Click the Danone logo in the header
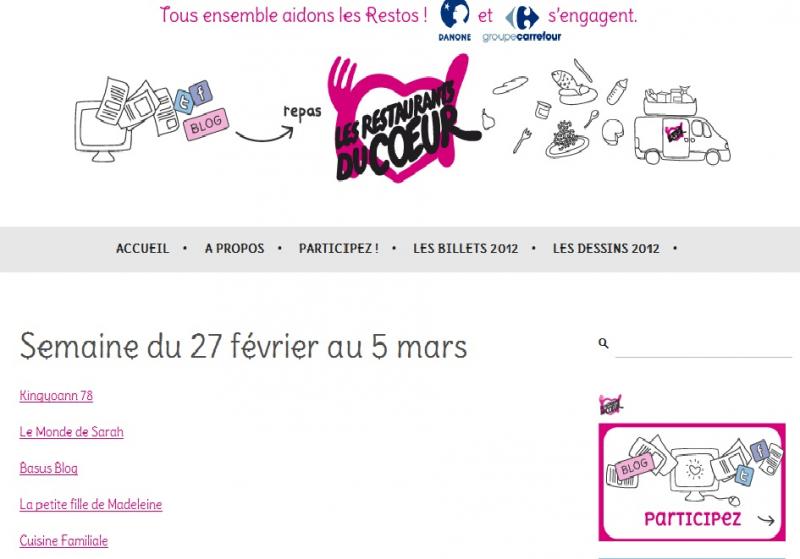Image resolution: width=800 pixels, height=559 pixels. pyautogui.click(x=455, y=21)
